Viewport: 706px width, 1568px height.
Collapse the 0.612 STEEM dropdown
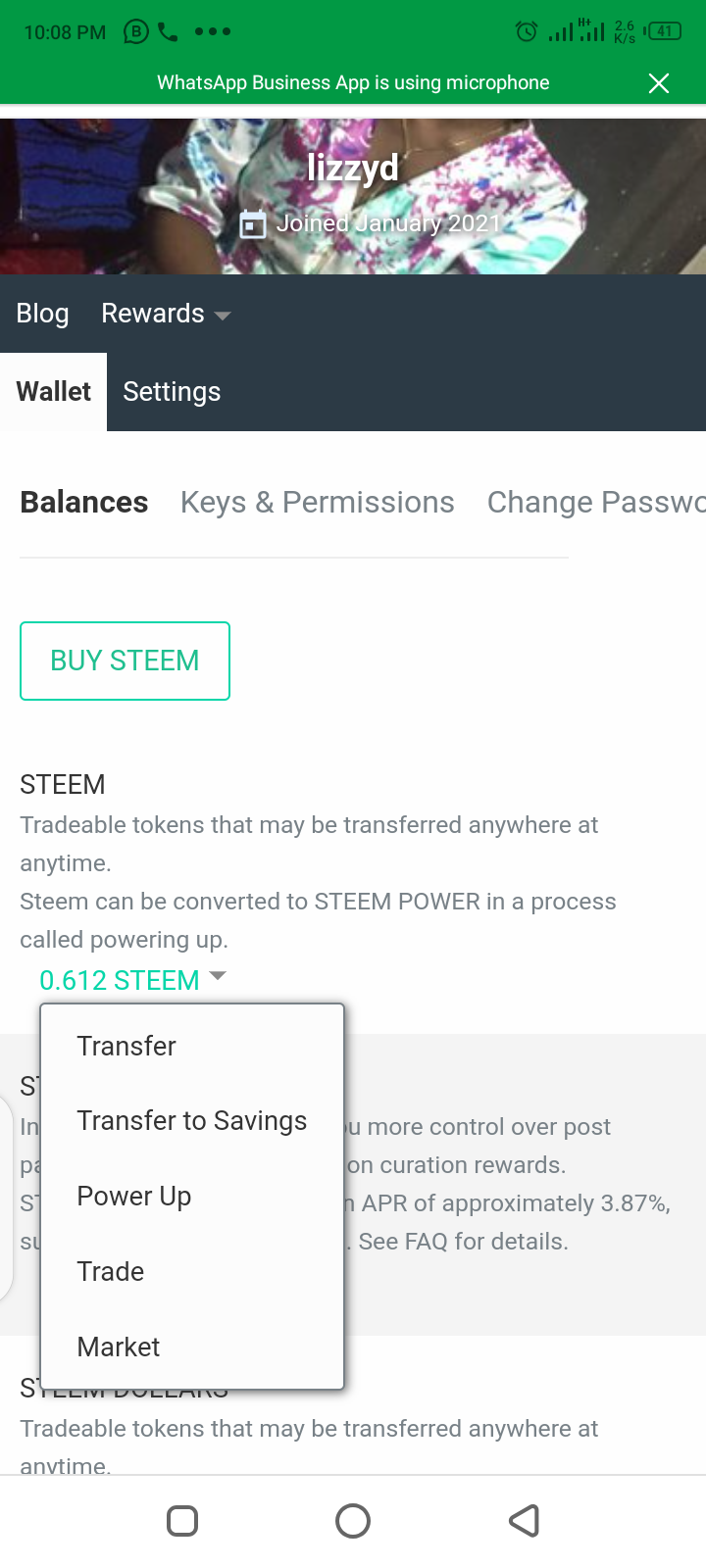pos(218,976)
